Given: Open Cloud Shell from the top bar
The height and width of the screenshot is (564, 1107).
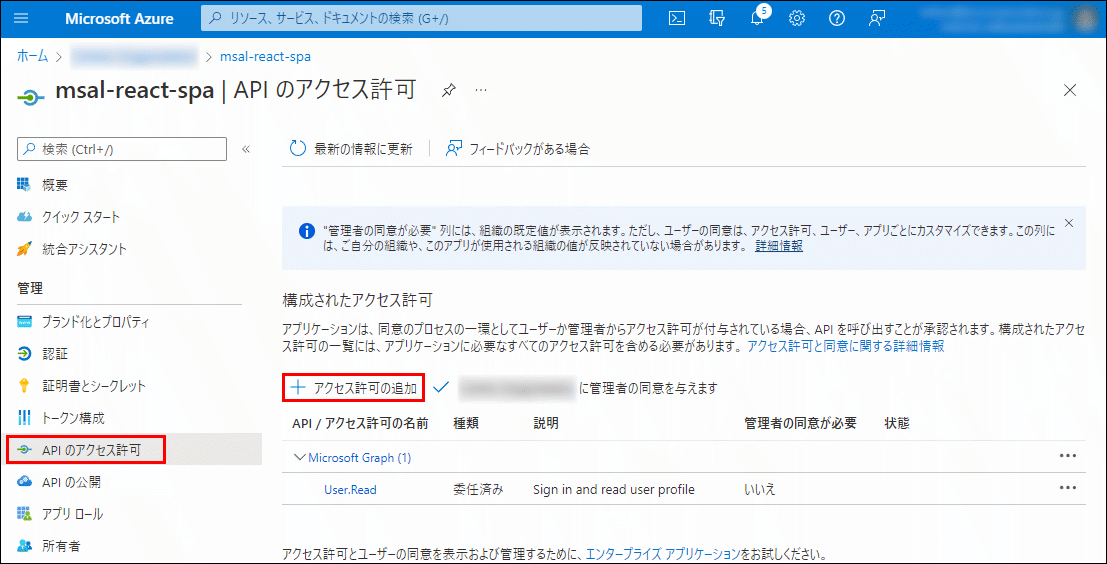Looking at the screenshot, I should click(677, 19).
